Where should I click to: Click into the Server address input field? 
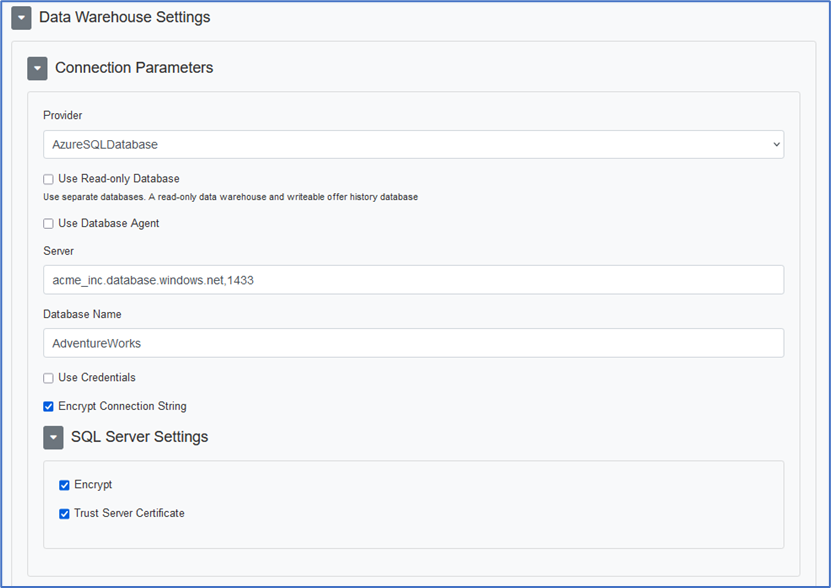413,280
